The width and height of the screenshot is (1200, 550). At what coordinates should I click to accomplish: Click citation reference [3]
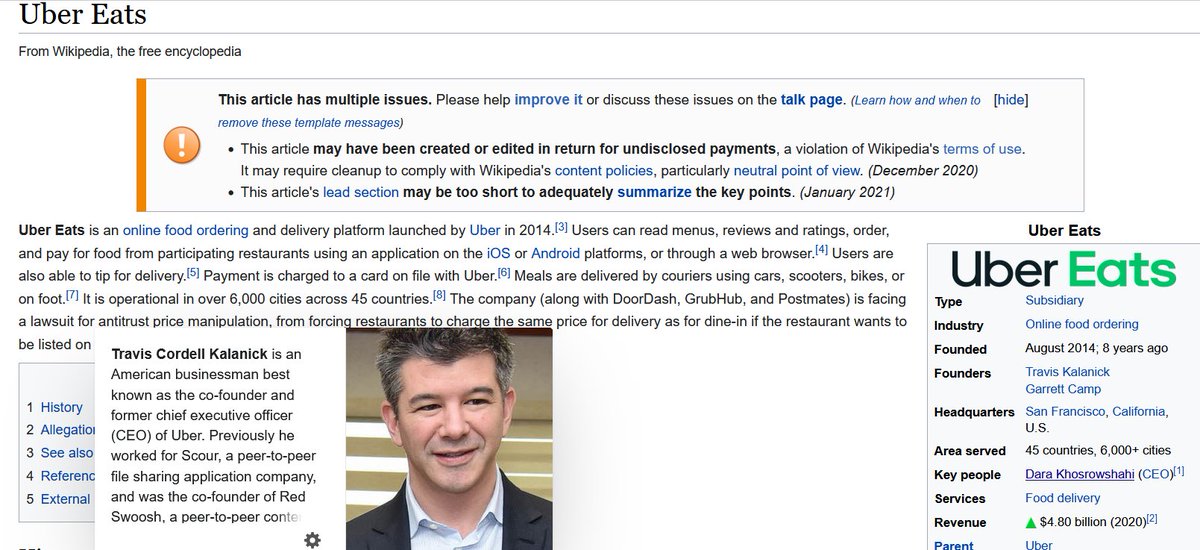(561, 227)
